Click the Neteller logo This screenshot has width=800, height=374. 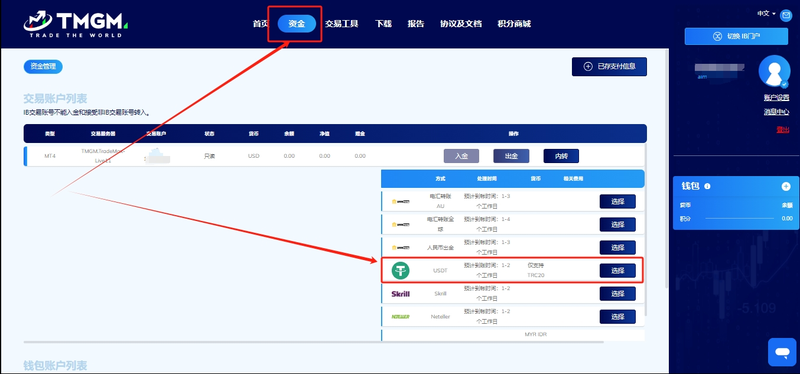pos(401,317)
